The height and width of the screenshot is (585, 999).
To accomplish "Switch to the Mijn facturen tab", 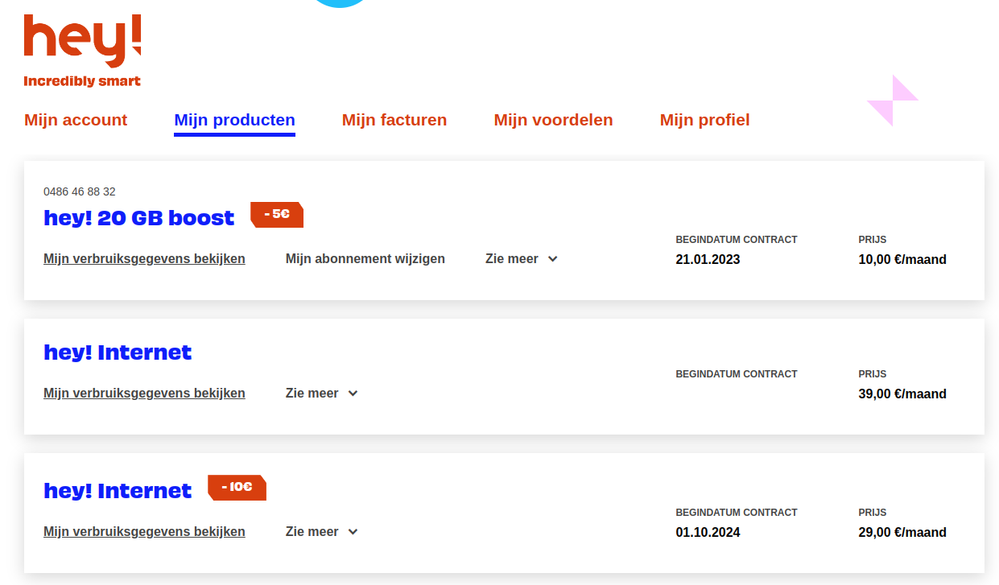I will [394, 120].
